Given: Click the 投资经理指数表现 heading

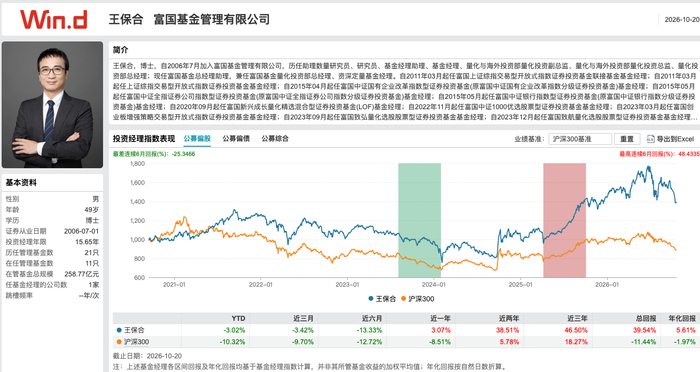Looking at the screenshot, I should (144, 138).
